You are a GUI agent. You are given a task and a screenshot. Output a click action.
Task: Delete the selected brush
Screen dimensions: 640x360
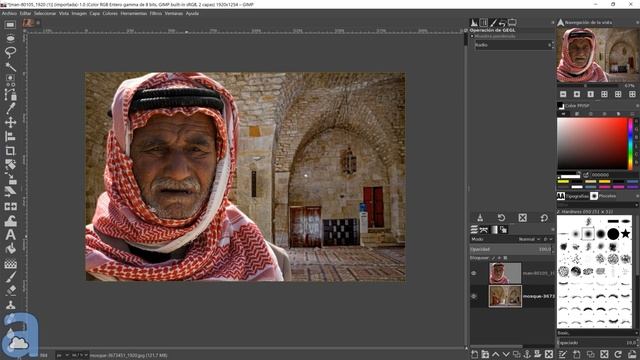click(x=604, y=354)
